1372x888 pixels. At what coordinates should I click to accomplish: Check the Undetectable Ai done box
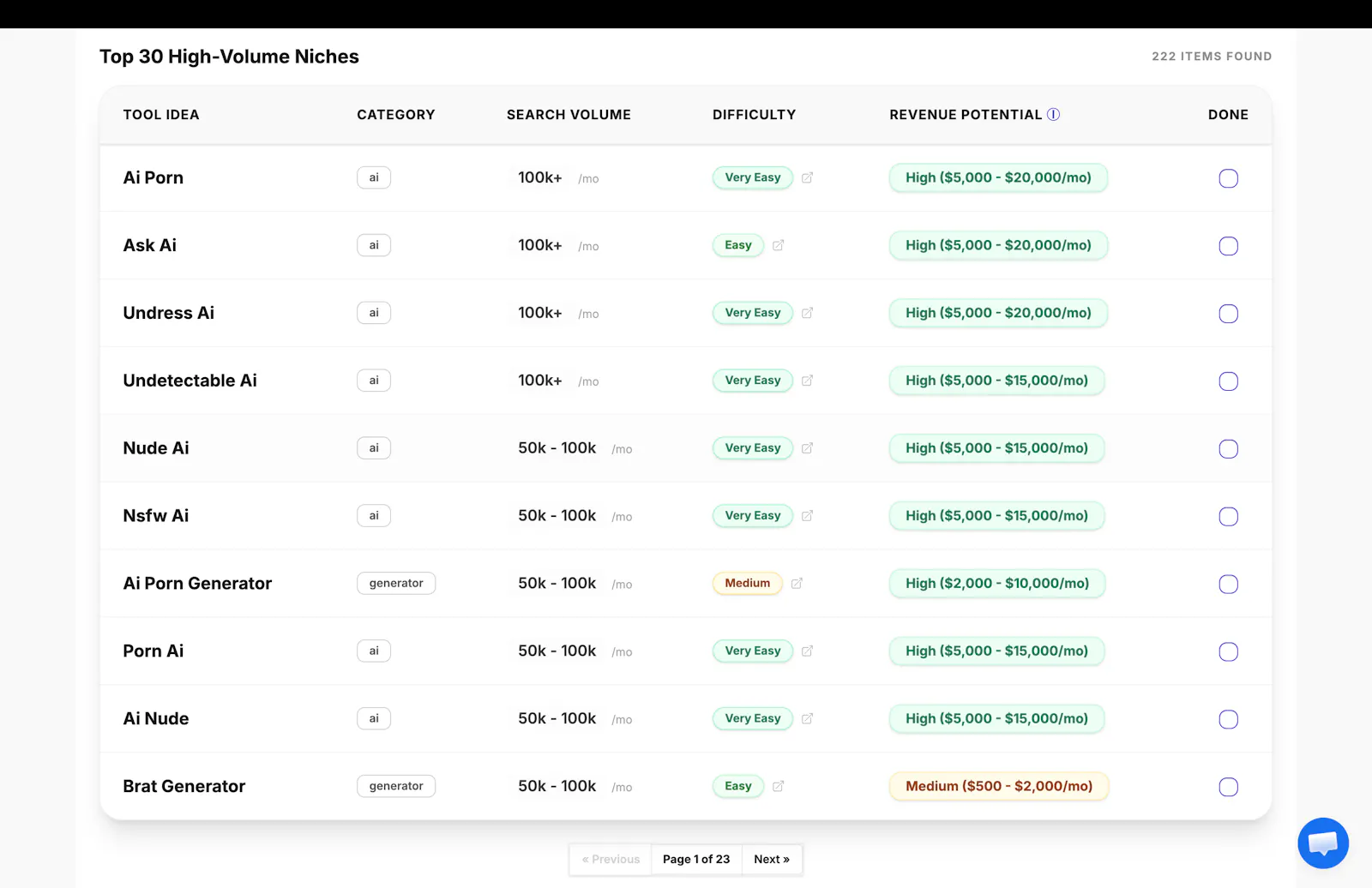tap(1228, 381)
